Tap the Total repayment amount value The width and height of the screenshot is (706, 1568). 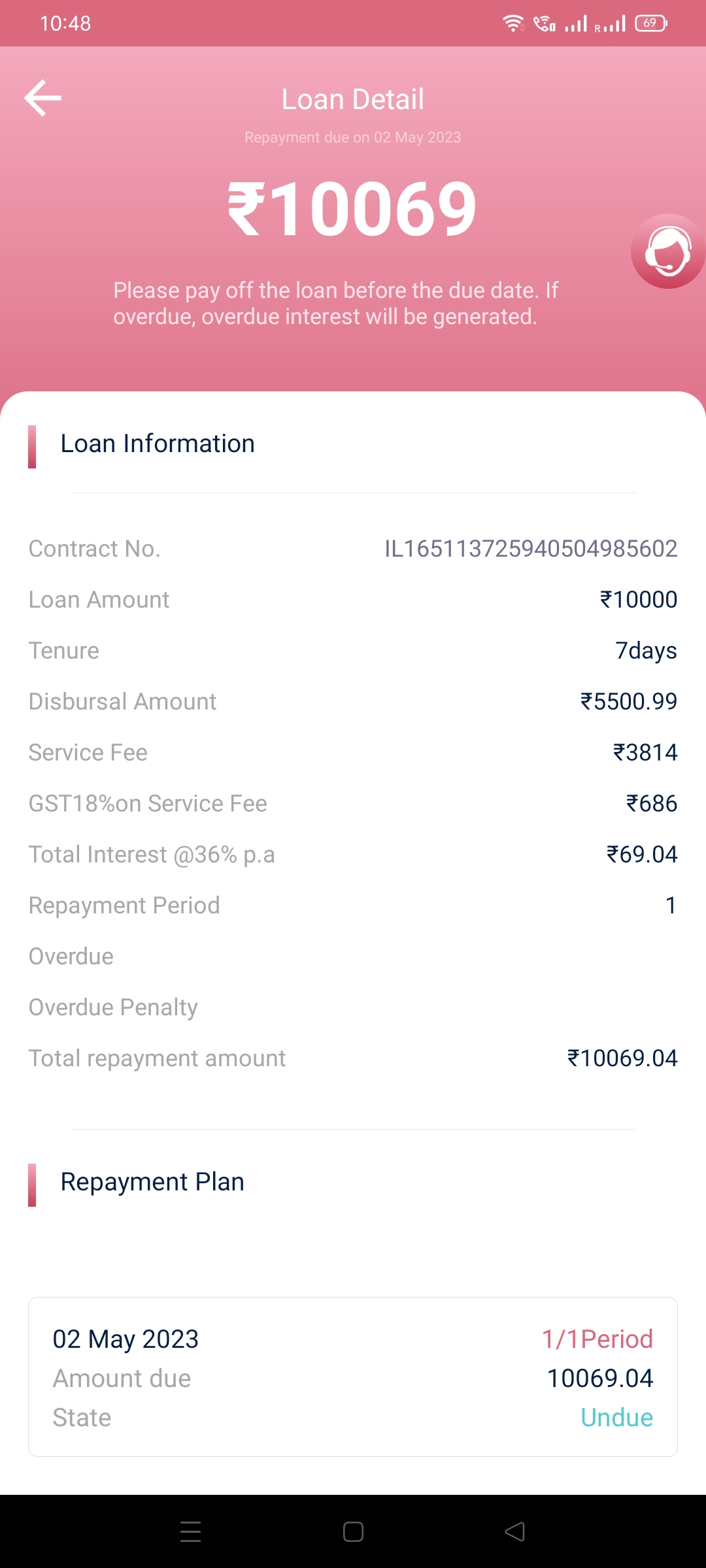(x=622, y=1058)
